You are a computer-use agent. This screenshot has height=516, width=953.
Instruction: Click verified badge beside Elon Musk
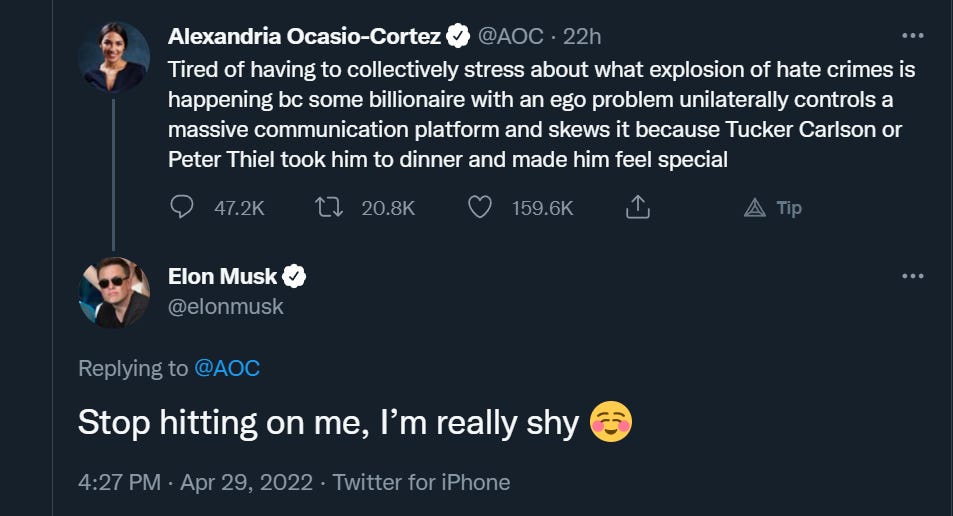[x=294, y=277]
